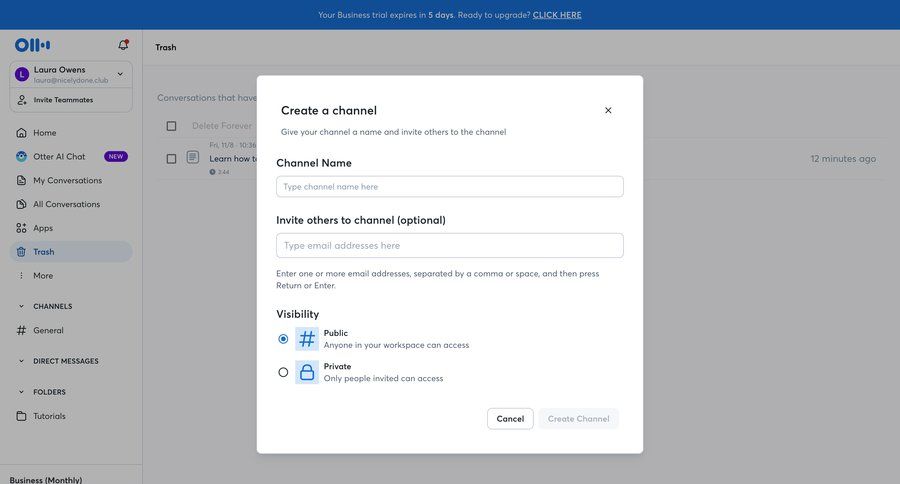Image resolution: width=900 pixels, height=484 pixels.
Task: Select the Public visibility radio button
Action: tap(283, 339)
